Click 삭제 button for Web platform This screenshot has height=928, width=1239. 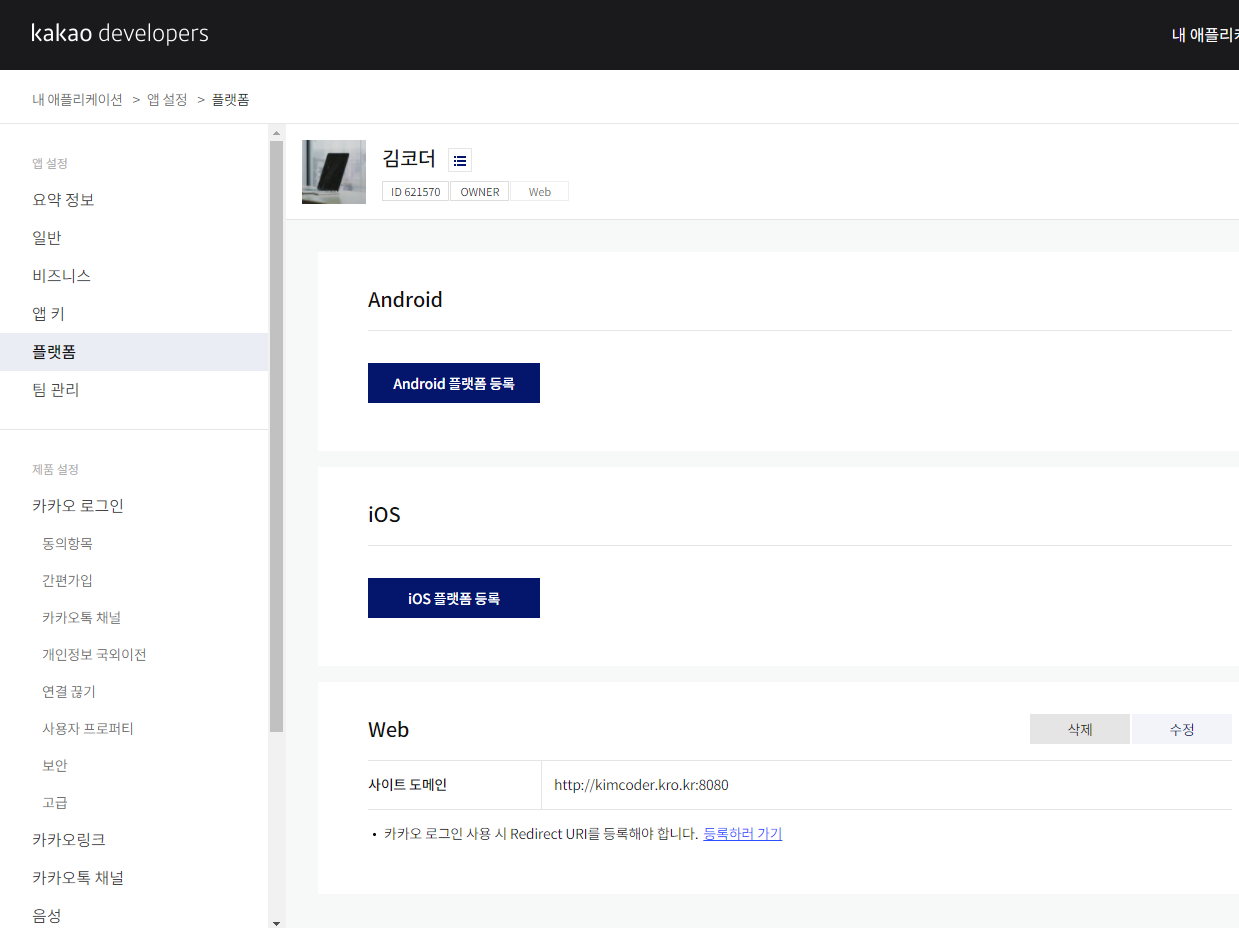[1080, 729]
